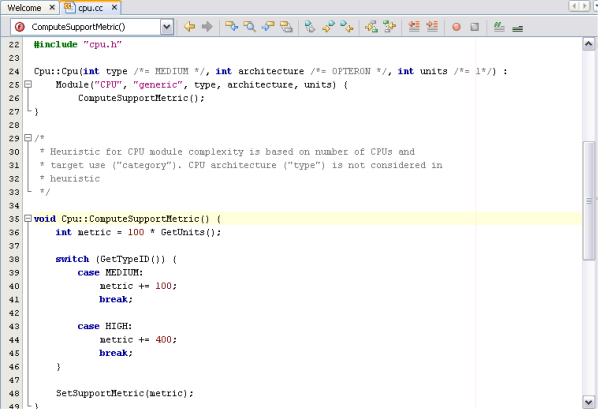Shift the line right using toolbar
Image resolution: width=600 pixels, height=412 pixels.
coord(432,27)
